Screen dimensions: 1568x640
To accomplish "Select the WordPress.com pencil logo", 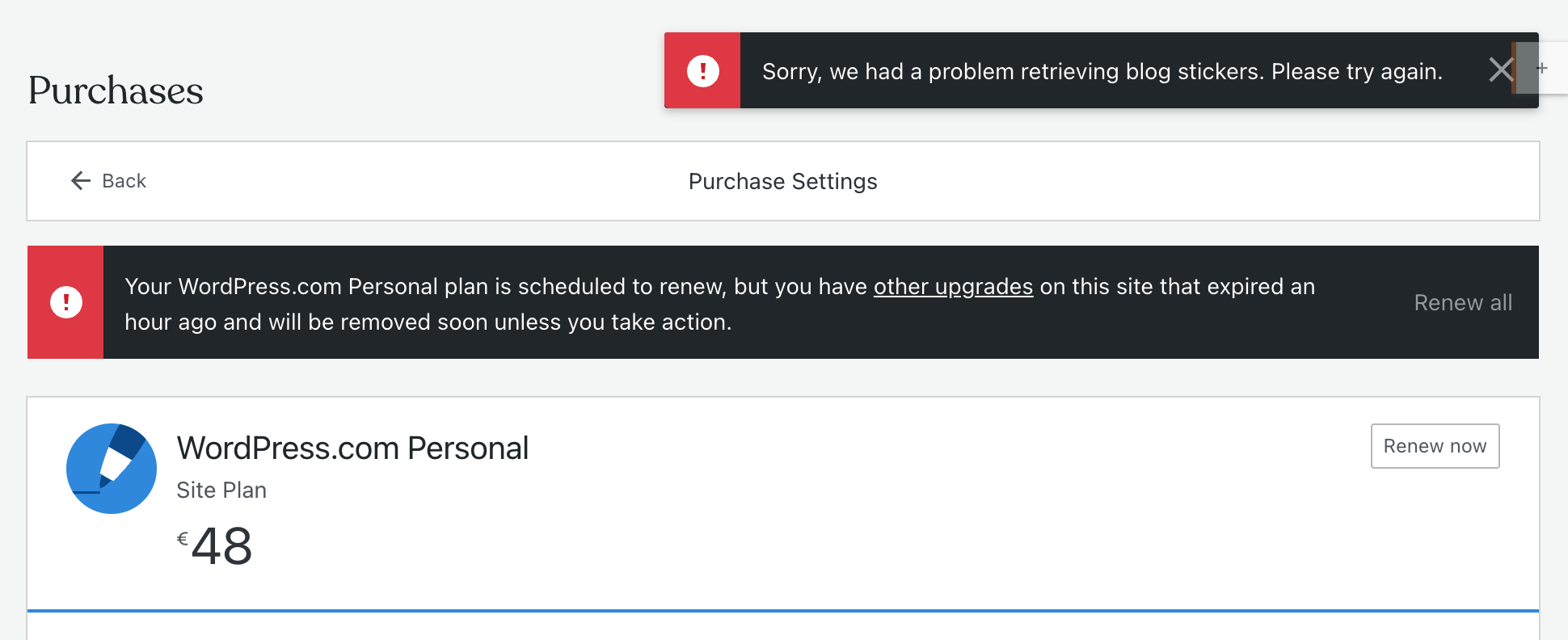I will click(x=112, y=469).
